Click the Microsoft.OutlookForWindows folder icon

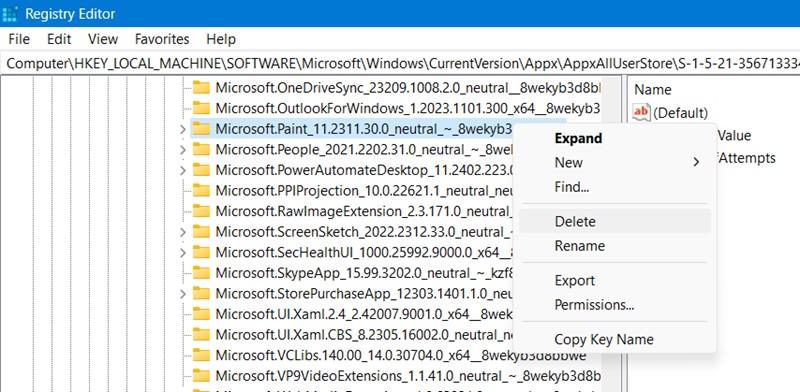pyautogui.click(x=202, y=108)
